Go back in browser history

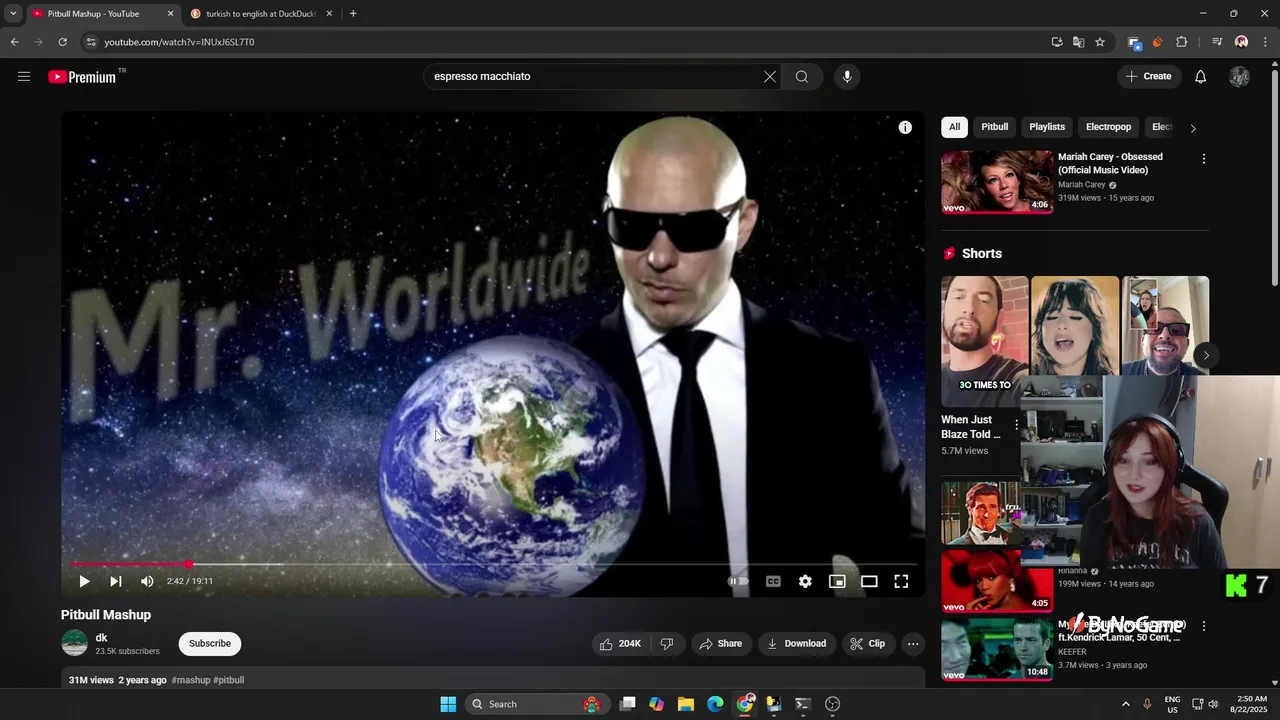pyautogui.click(x=14, y=42)
